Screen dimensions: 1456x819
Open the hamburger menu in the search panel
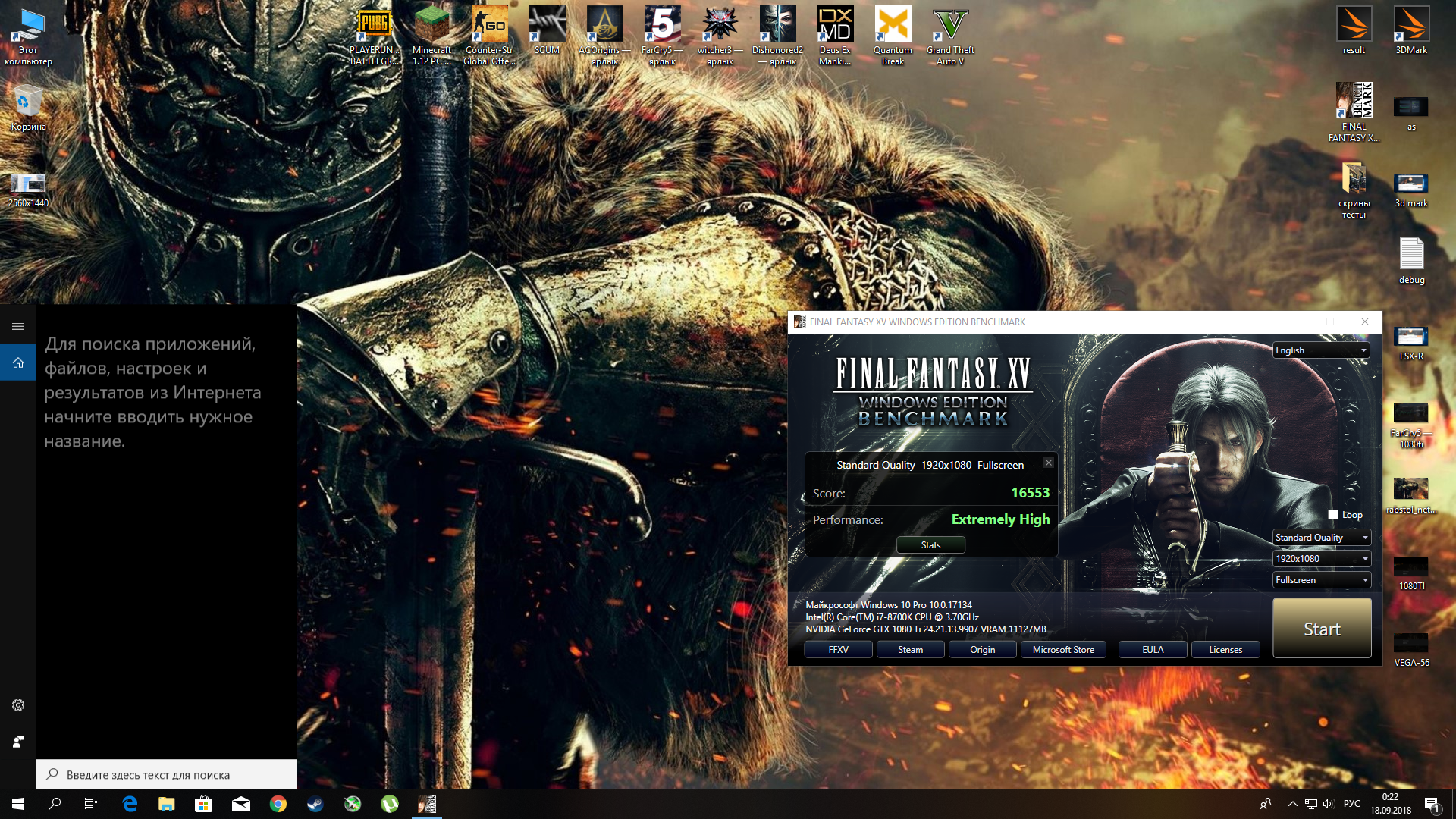pyautogui.click(x=18, y=327)
